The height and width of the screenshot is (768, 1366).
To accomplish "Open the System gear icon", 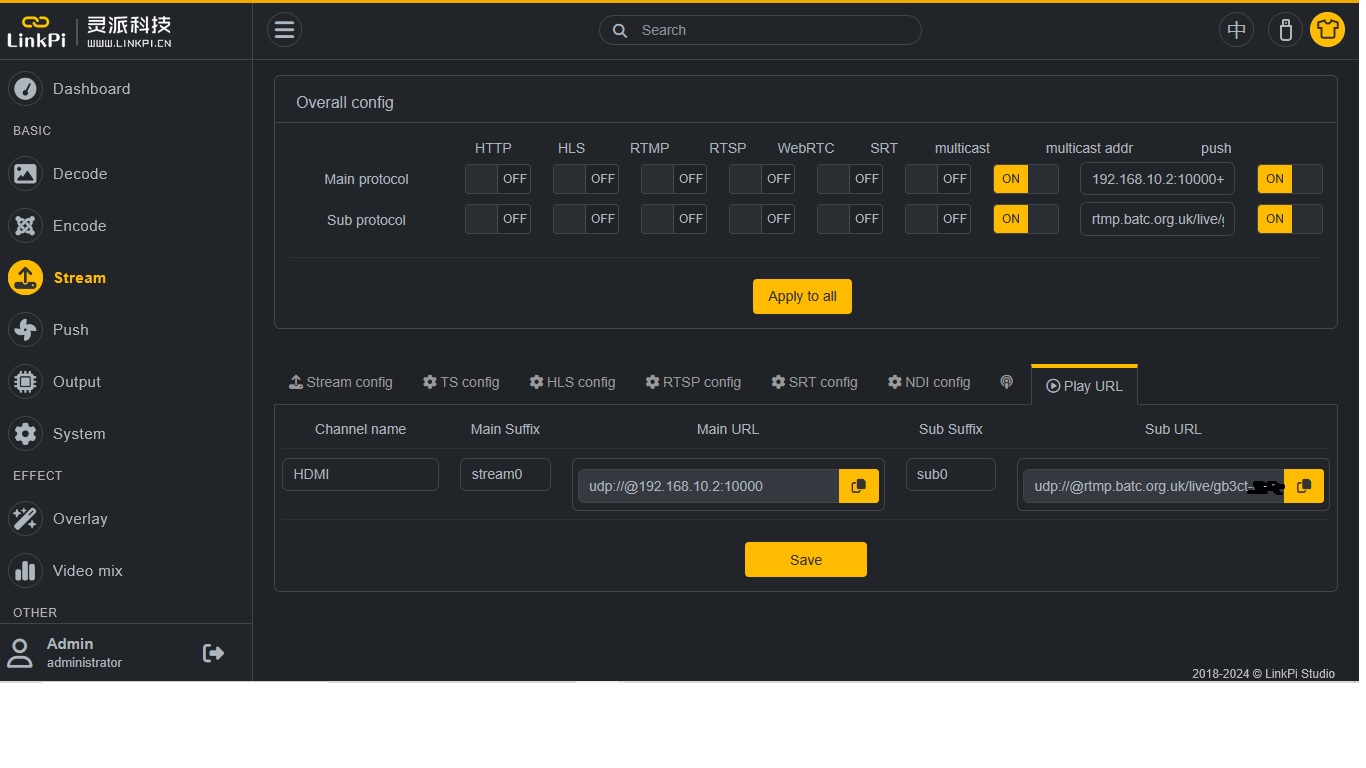I will pos(25,434).
